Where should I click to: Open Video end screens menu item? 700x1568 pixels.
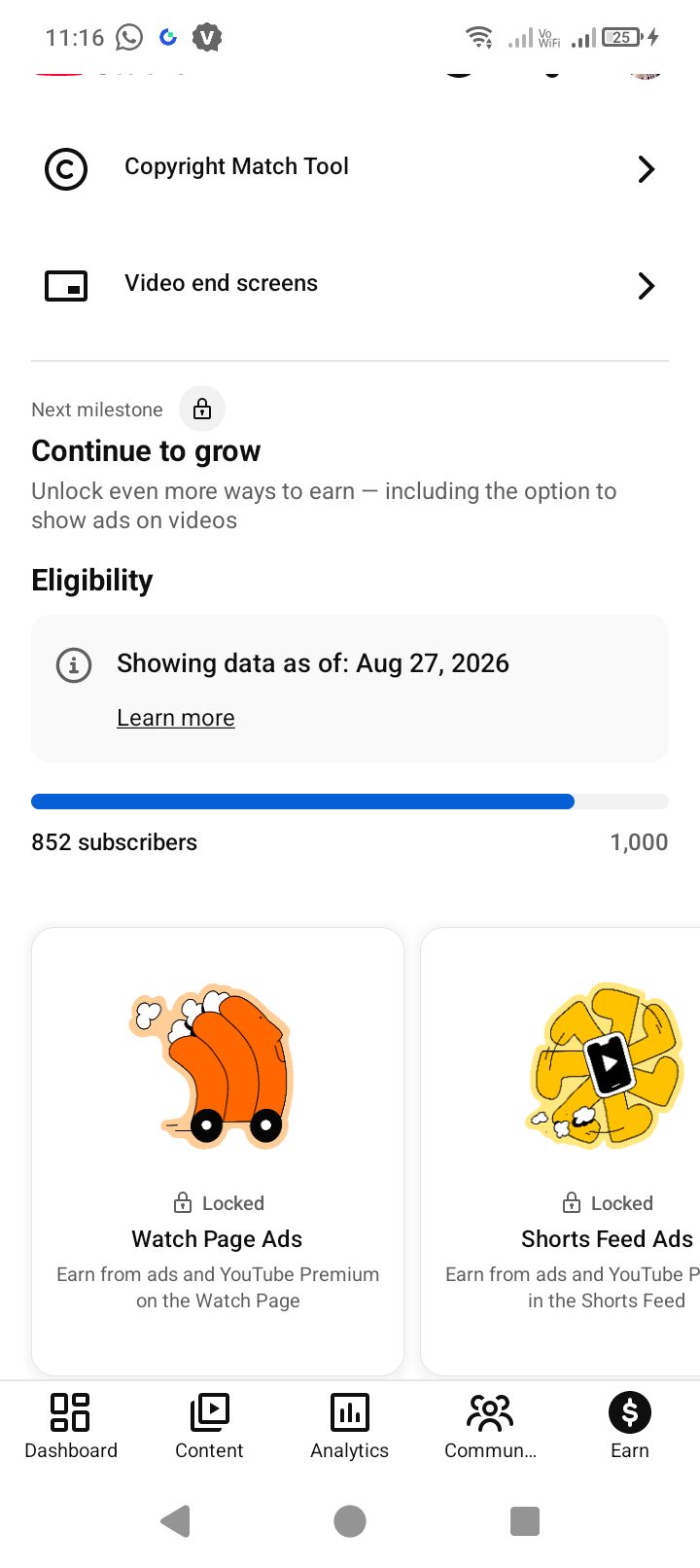point(350,286)
